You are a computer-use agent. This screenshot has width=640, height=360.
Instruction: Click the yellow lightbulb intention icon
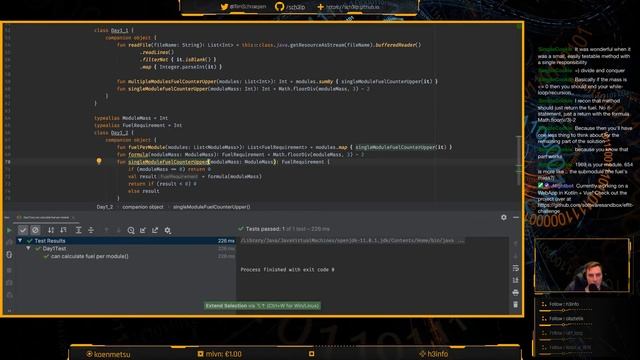[x=99, y=161]
